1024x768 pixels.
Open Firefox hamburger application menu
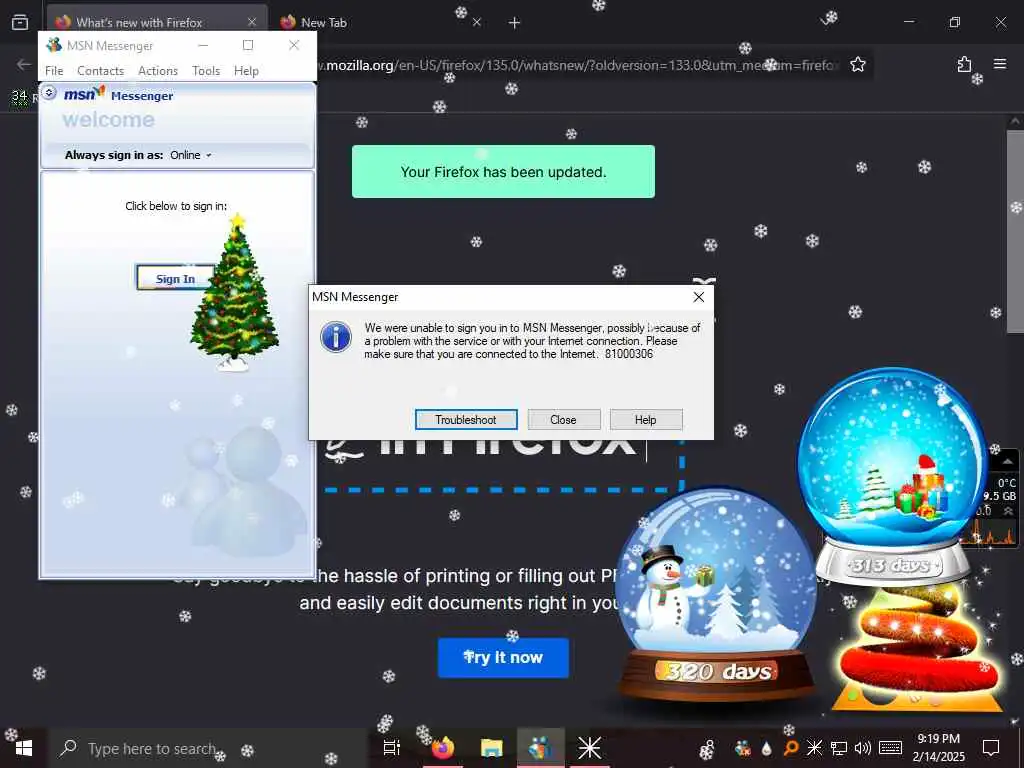[x=1000, y=64]
